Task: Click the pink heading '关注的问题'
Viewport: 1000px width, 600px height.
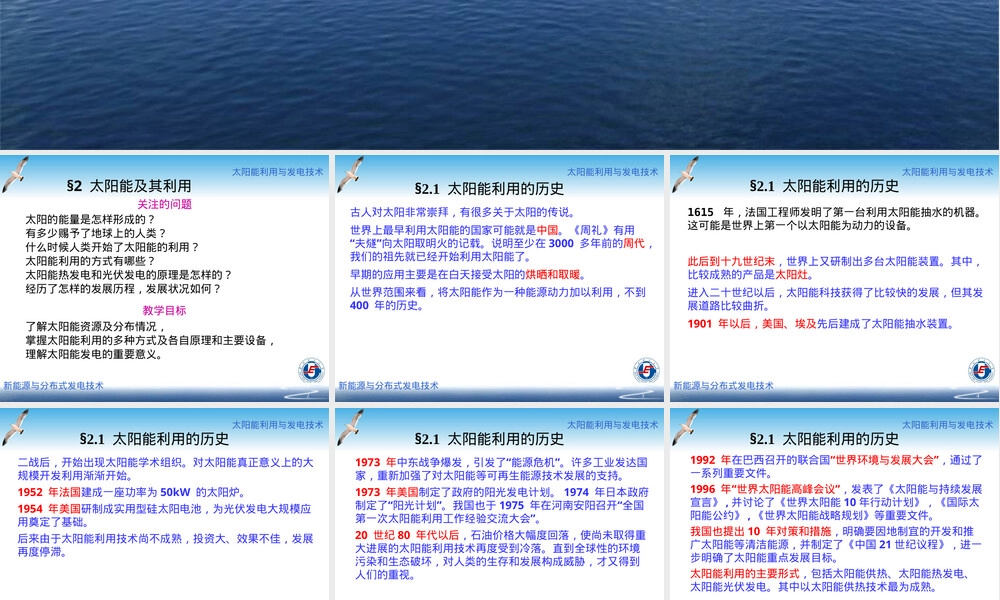Action: point(165,204)
